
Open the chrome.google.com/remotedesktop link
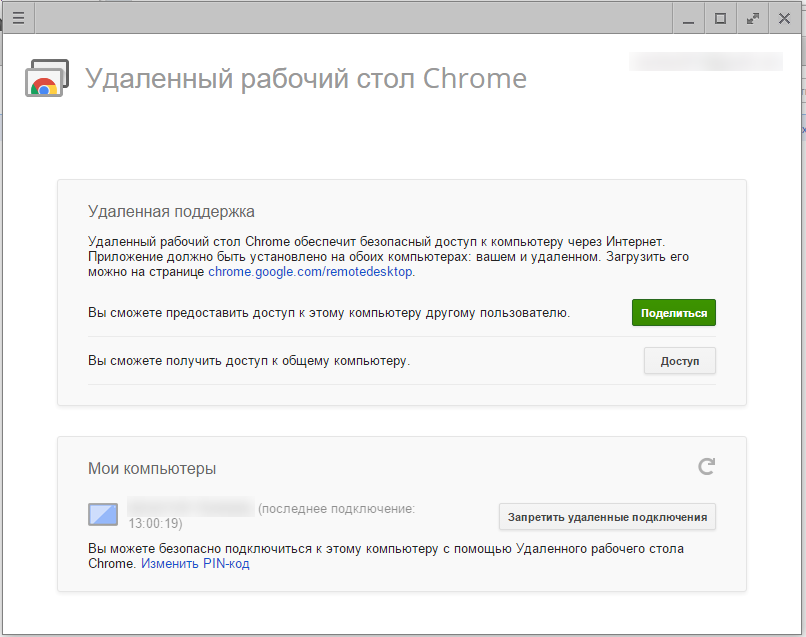pyautogui.click(x=310, y=271)
